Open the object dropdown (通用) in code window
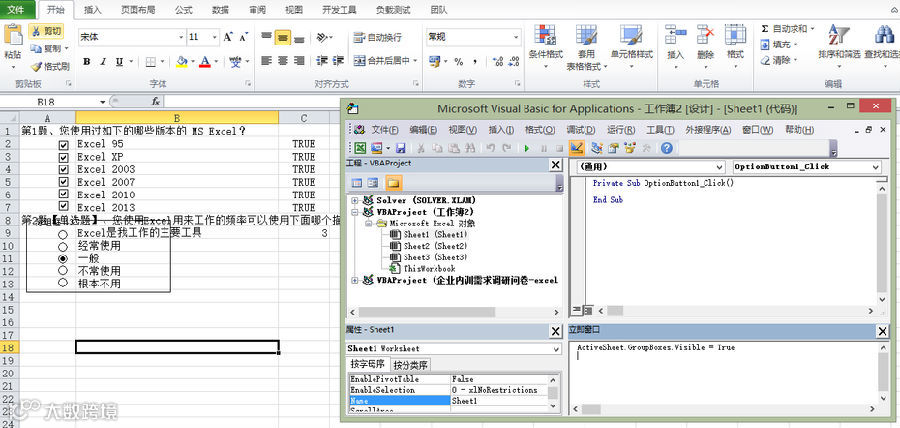The width and height of the screenshot is (900, 428). pos(720,167)
